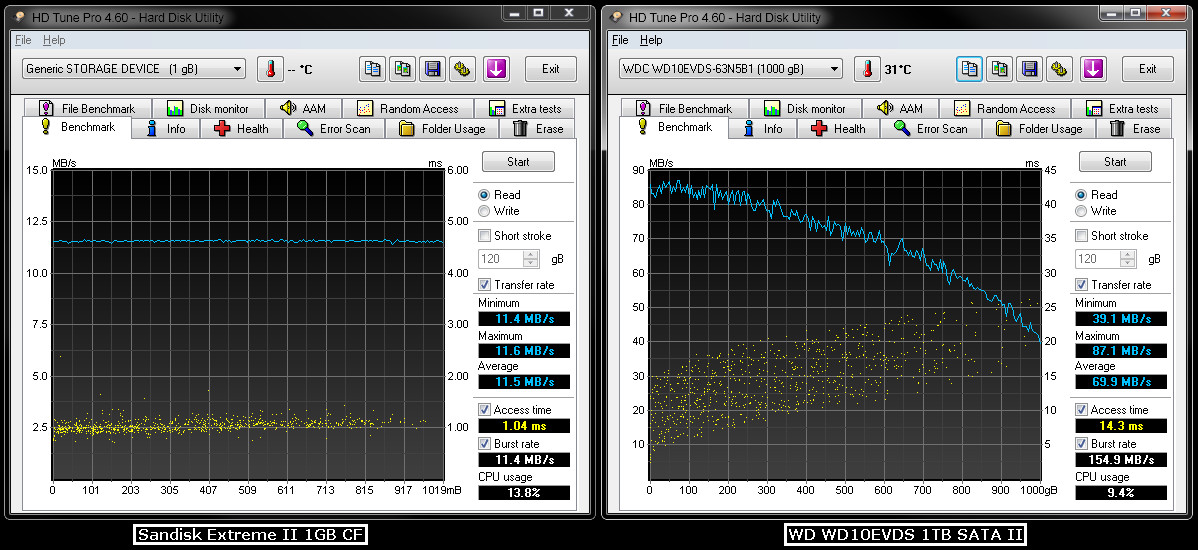Click the floppy disk save icon in the WDC WD10EVDS window
The image size is (1198, 550).
click(1029, 69)
